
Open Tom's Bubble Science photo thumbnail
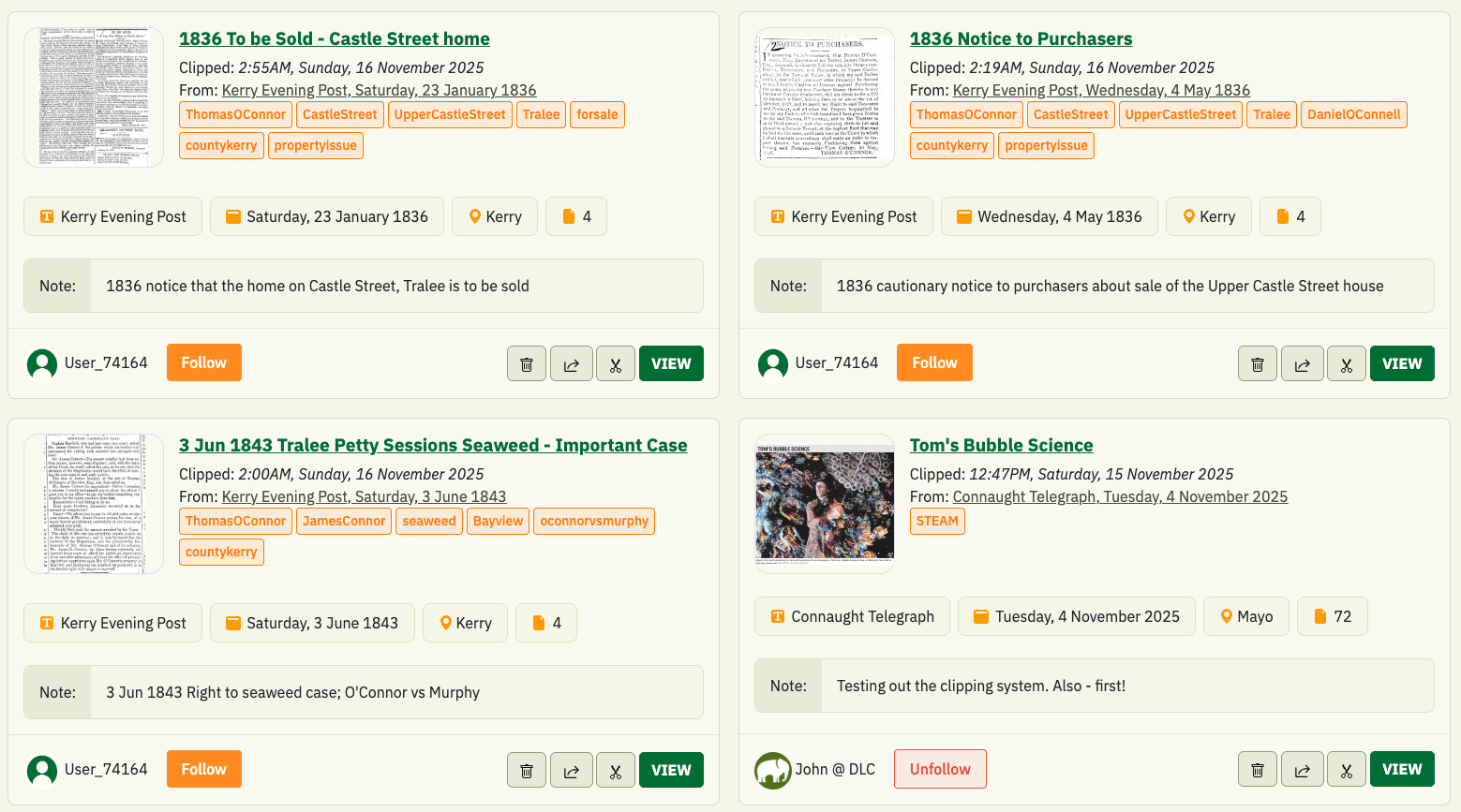pos(825,504)
